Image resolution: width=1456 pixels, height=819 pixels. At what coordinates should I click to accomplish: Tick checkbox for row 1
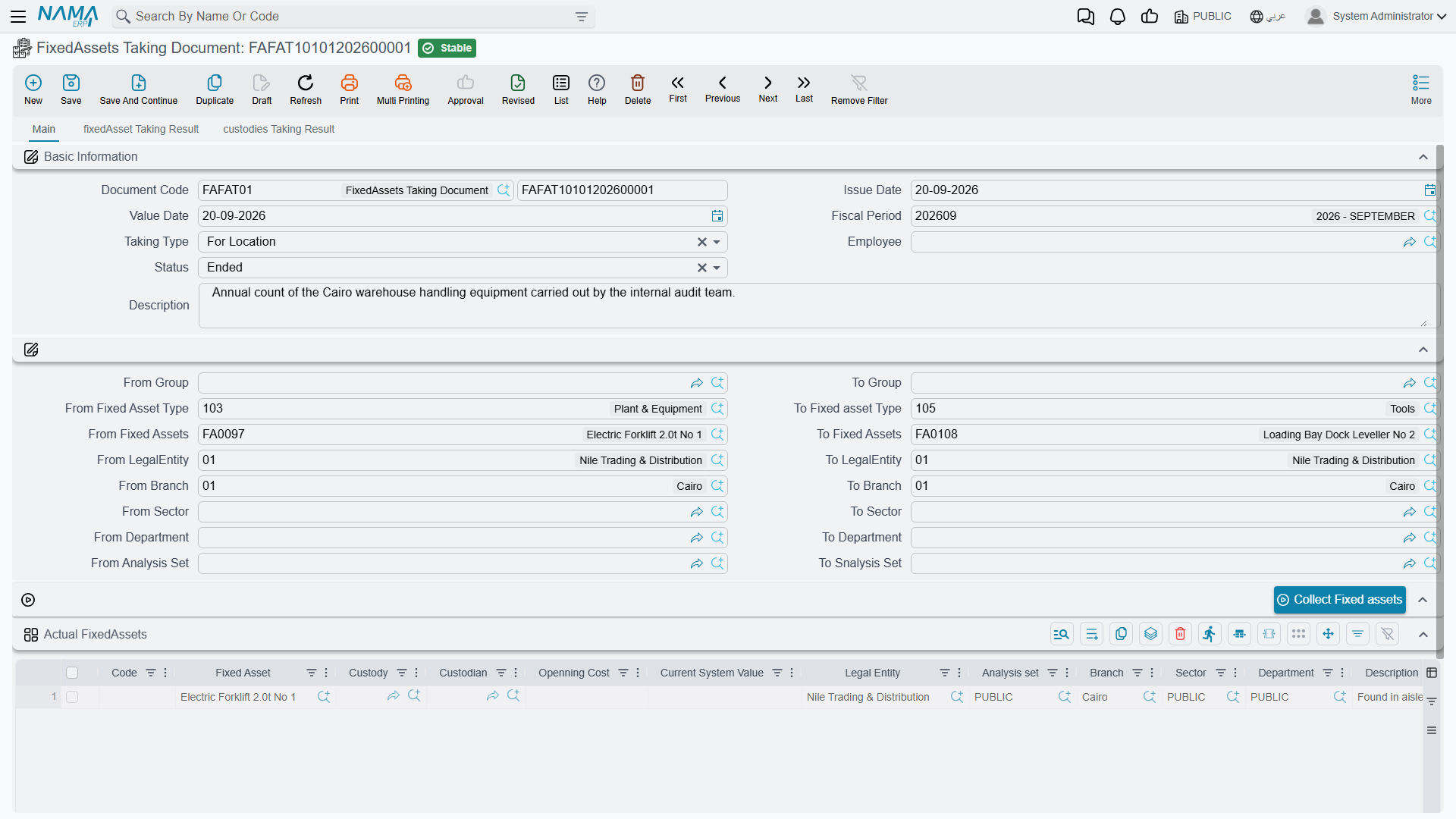tap(72, 697)
